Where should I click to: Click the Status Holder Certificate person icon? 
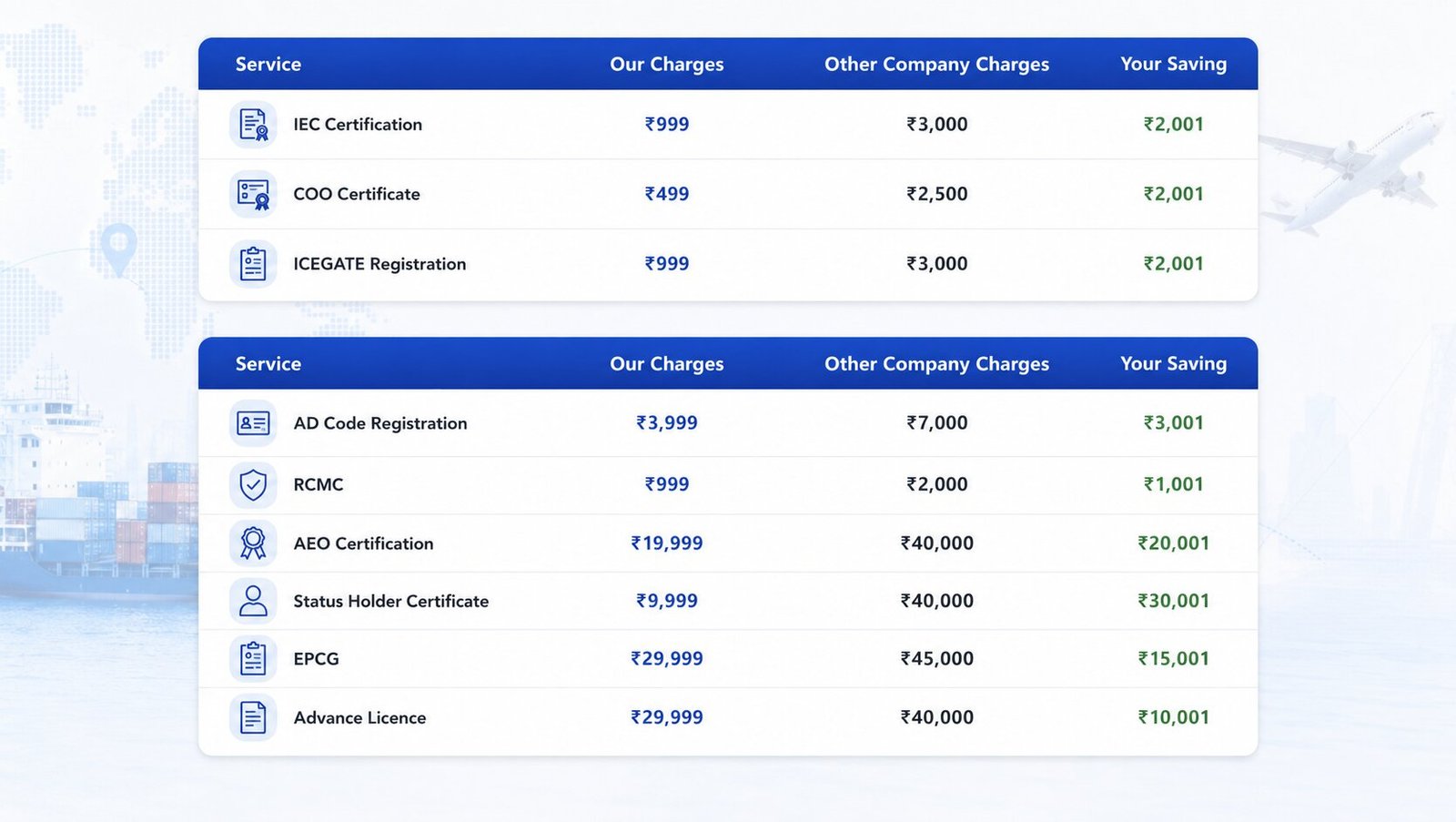(x=253, y=601)
